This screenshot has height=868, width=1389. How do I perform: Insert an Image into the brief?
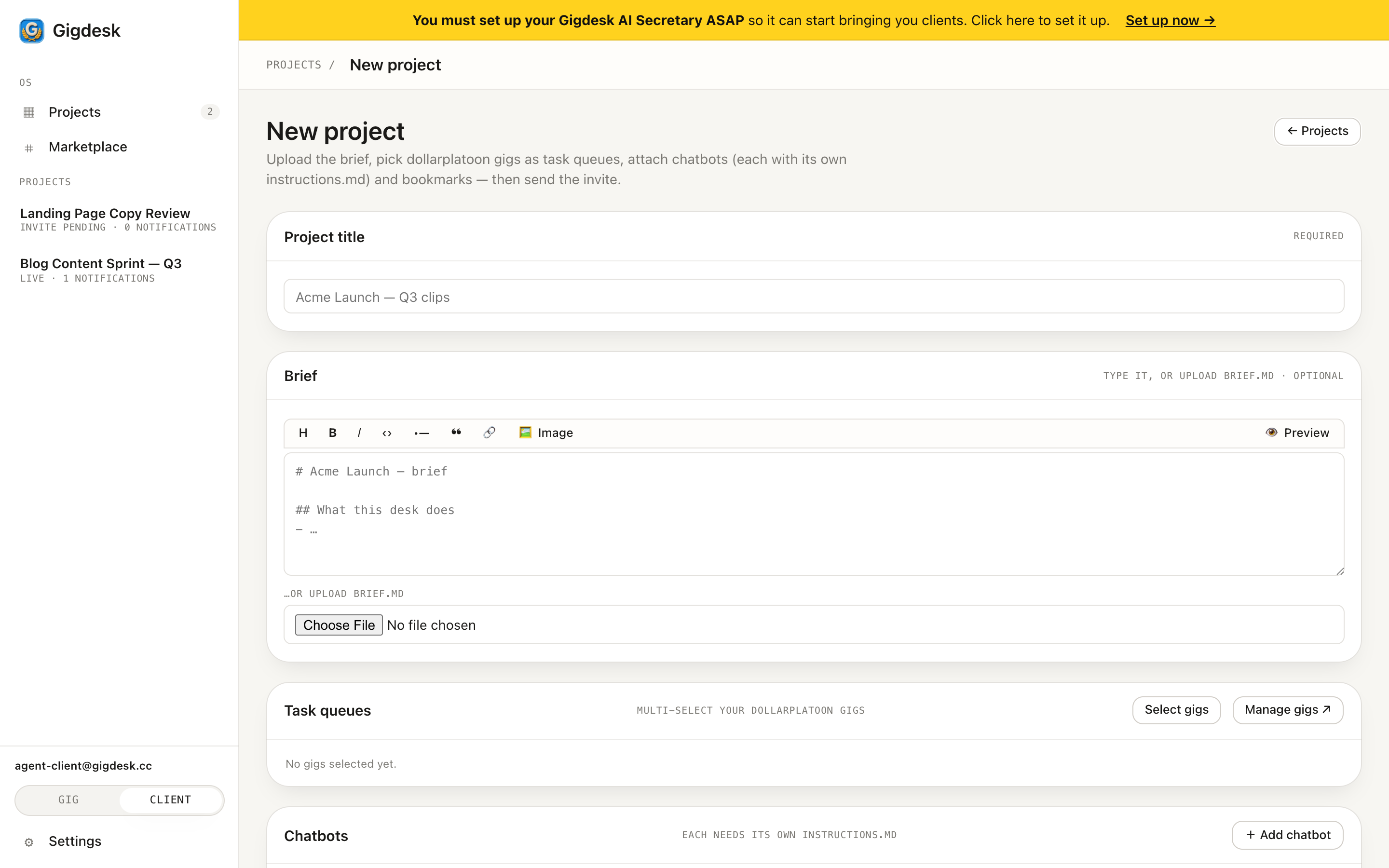pyautogui.click(x=546, y=433)
